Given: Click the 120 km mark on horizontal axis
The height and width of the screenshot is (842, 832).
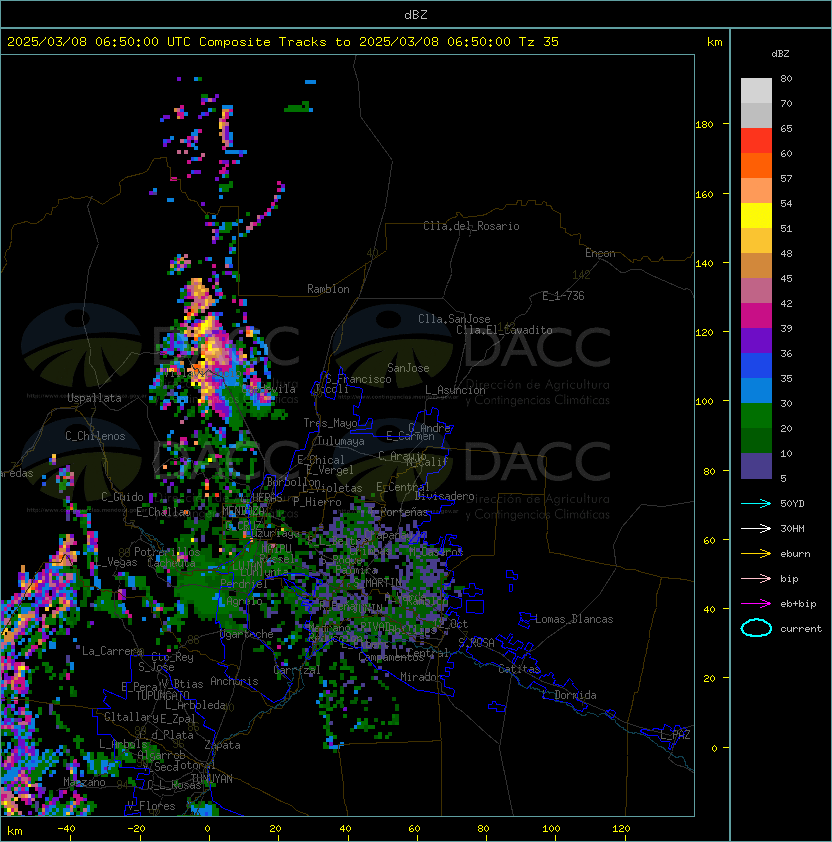Looking at the screenshot, I should point(621,829).
